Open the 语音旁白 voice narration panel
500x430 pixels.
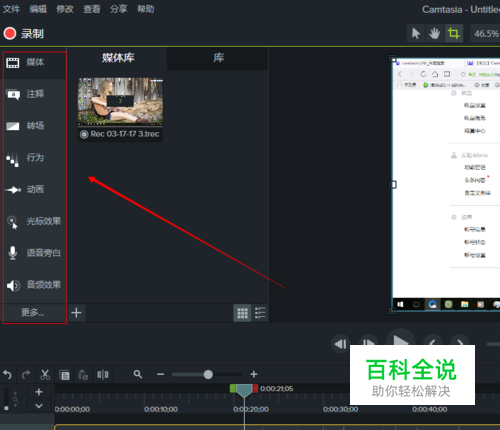[34, 253]
